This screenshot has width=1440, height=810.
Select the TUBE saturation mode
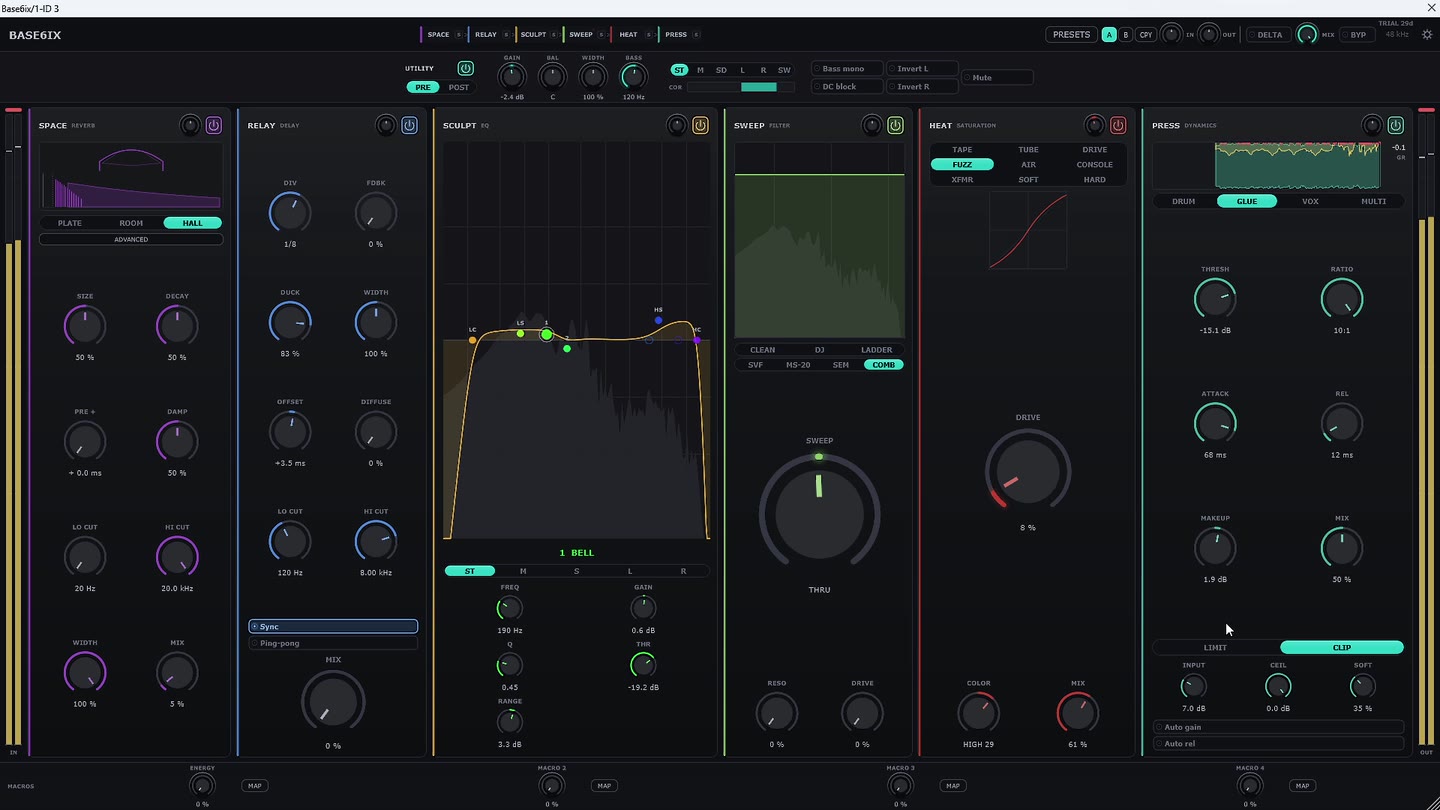[x=1028, y=150]
